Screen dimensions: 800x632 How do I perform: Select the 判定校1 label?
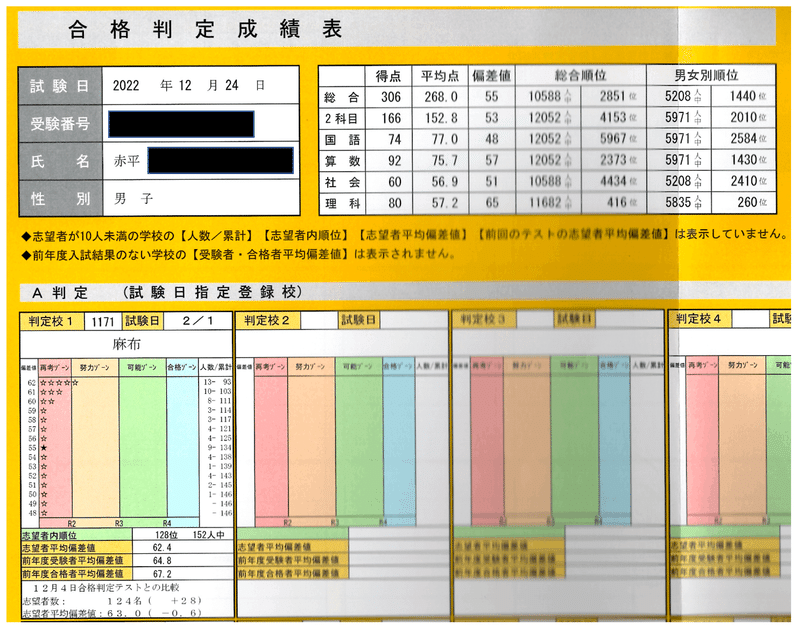point(51,321)
